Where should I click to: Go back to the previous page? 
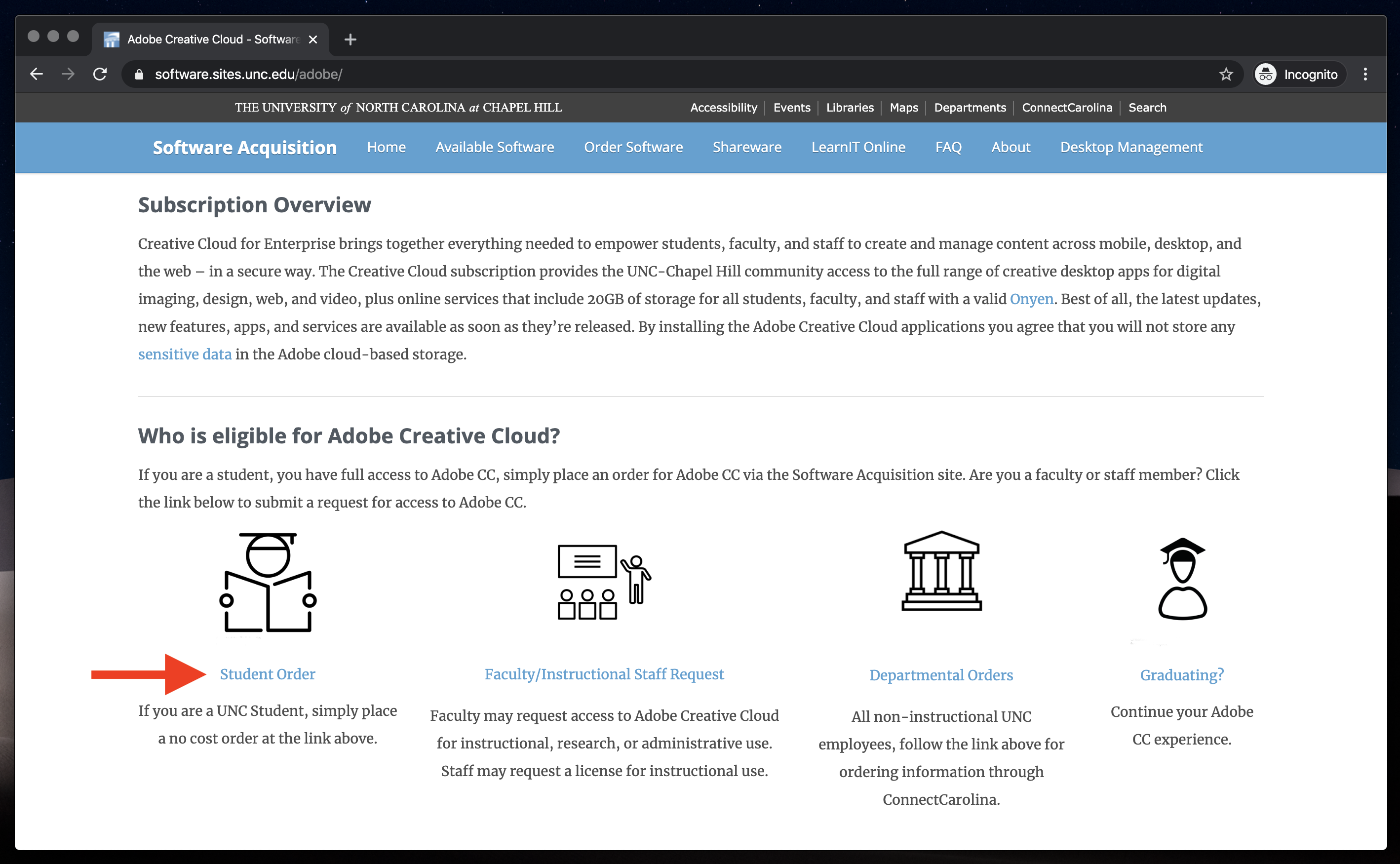tap(37, 74)
